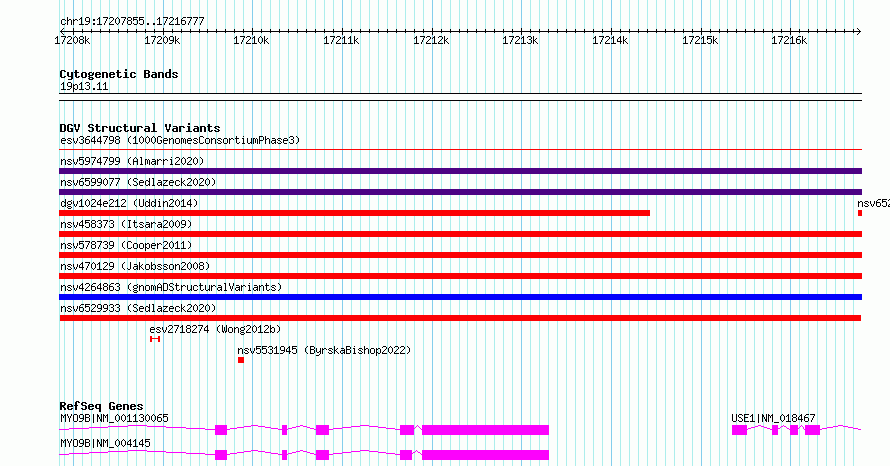
Task: Click the large MYO9B NM_004145 exon block
Action: (485, 455)
